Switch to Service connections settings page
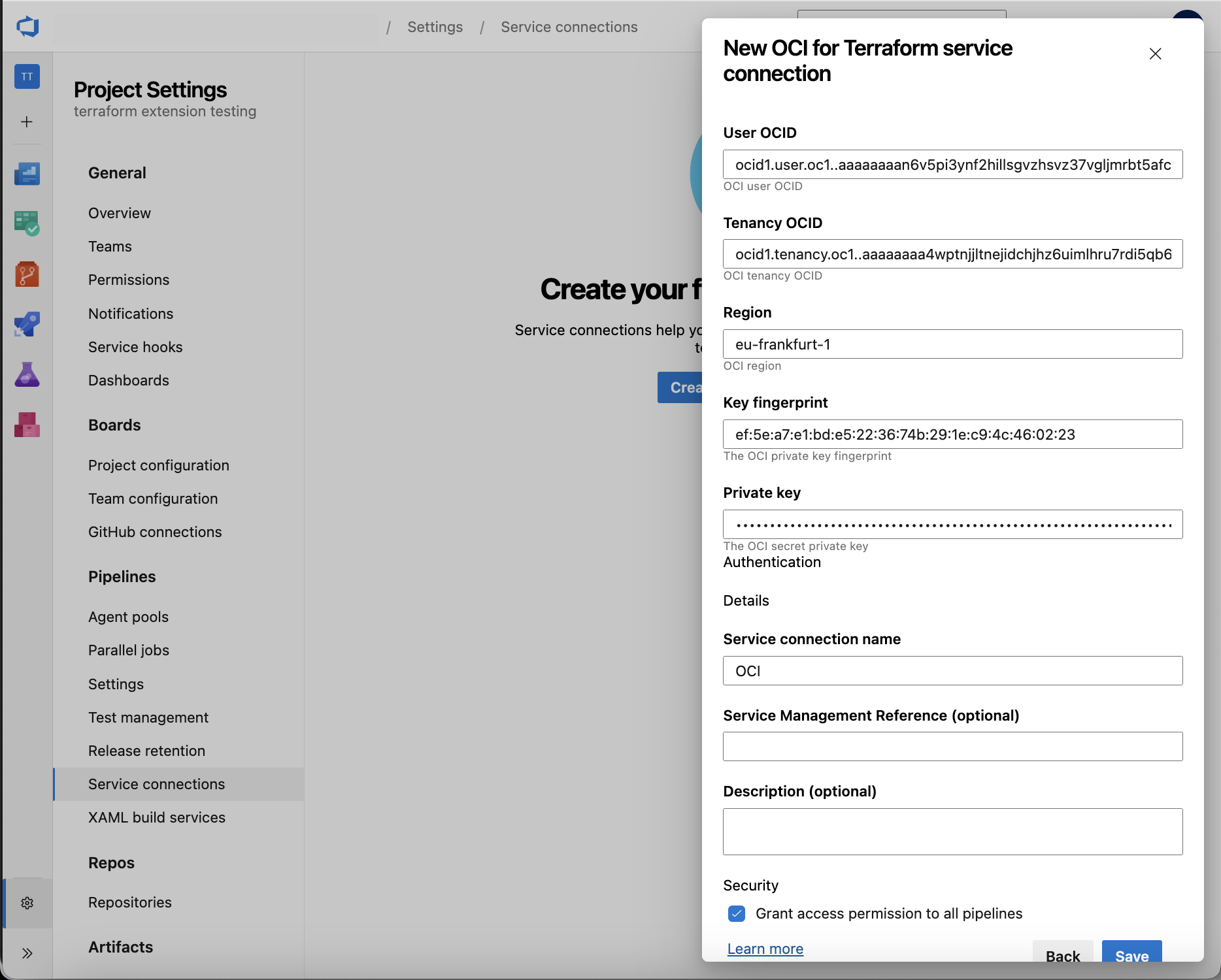This screenshot has width=1221, height=980. point(156,784)
